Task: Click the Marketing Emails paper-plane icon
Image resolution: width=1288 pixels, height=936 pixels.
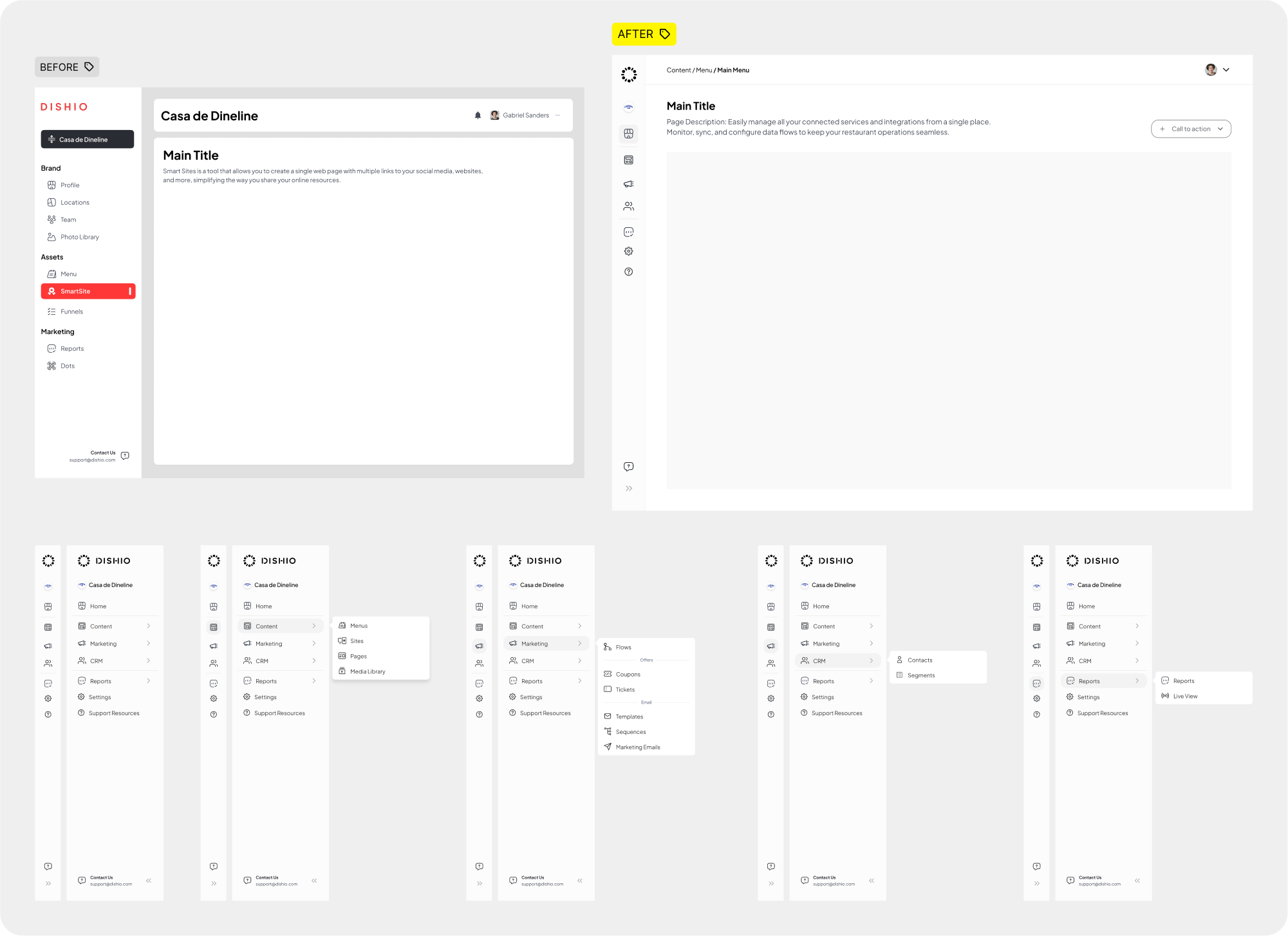Action: coord(608,747)
